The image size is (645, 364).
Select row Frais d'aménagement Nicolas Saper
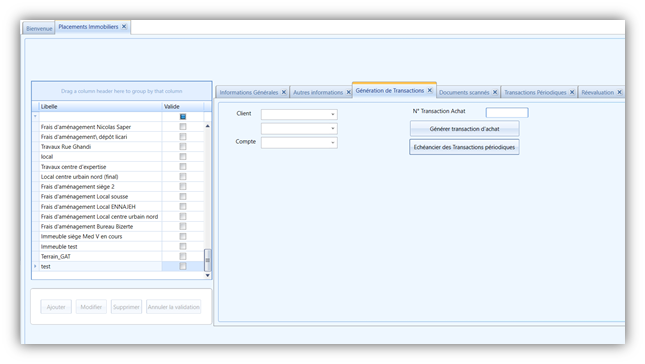point(118,127)
